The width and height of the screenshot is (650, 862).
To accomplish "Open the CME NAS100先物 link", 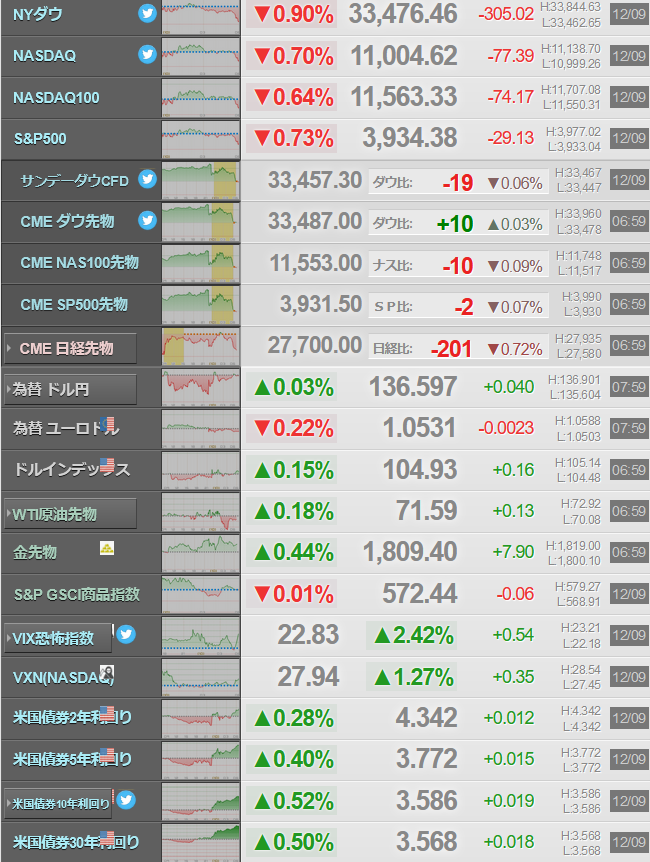I will (79, 263).
